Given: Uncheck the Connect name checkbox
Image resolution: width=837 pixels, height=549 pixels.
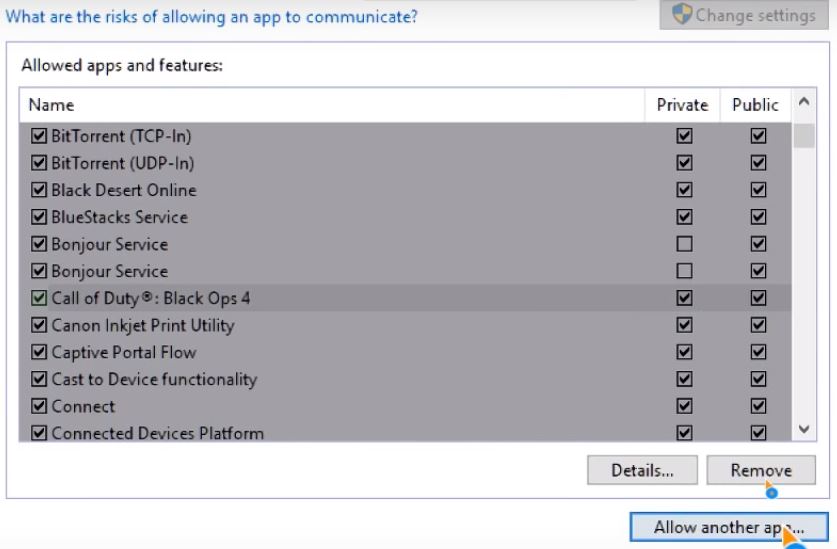Looking at the screenshot, I should pyautogui.click(x=38, y=406).
